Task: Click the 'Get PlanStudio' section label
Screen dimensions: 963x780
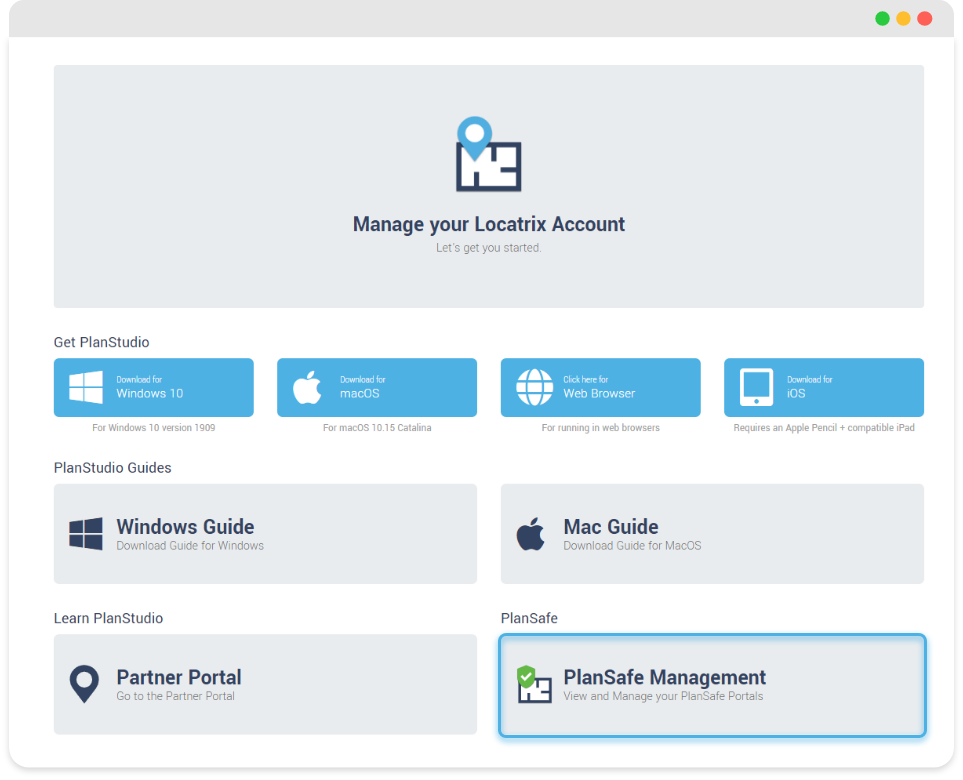Action: (x=101, y=342)
